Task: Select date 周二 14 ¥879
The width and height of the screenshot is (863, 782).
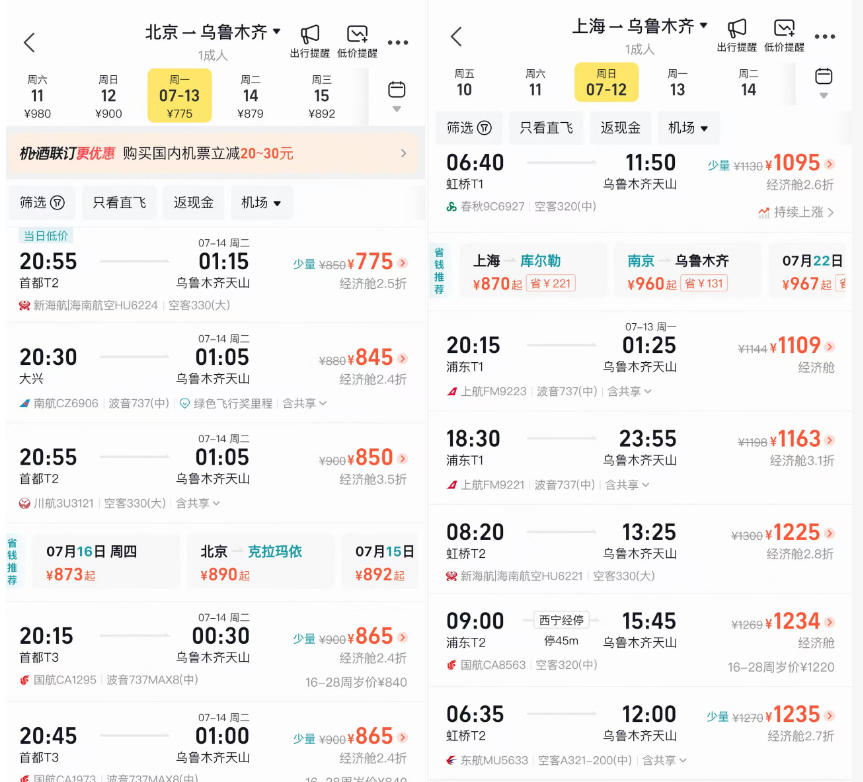Action: (x=250, y=97)
